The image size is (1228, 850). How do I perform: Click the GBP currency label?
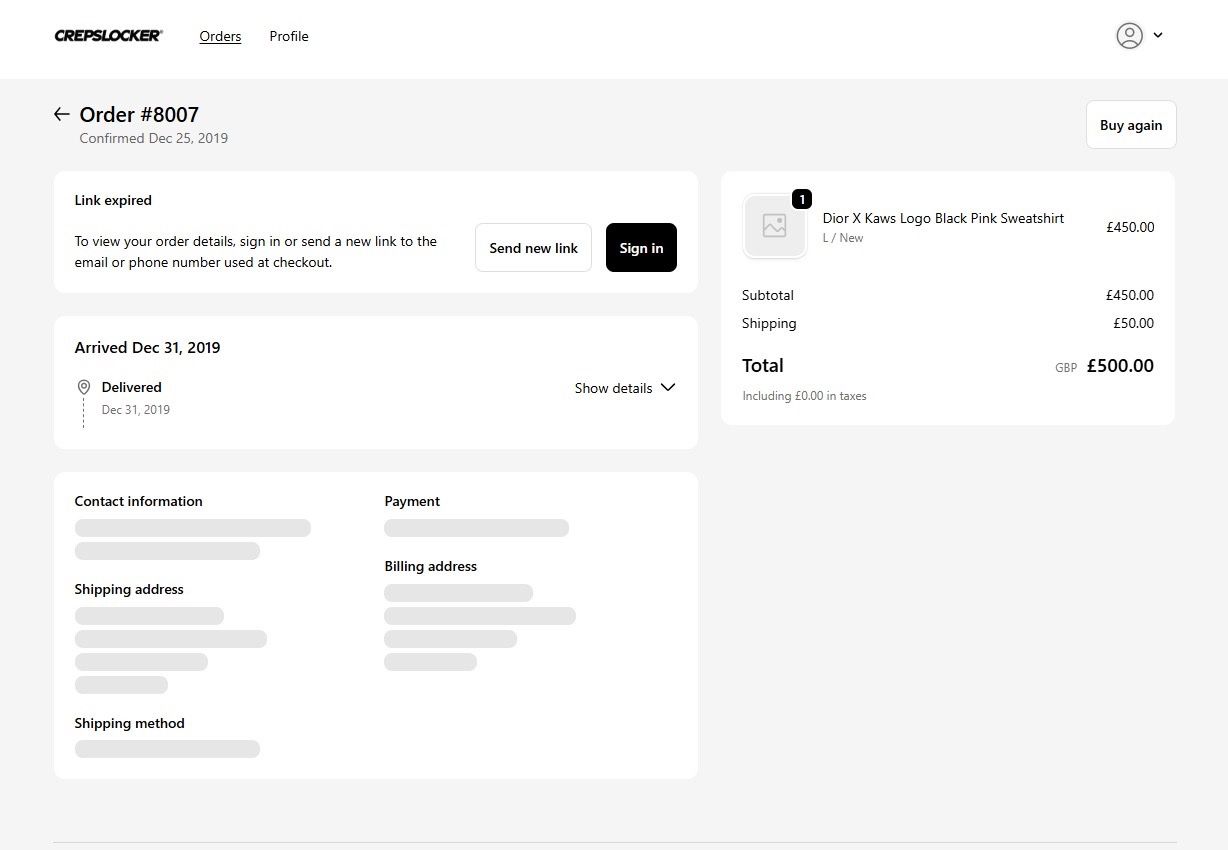click(1066, 368)
